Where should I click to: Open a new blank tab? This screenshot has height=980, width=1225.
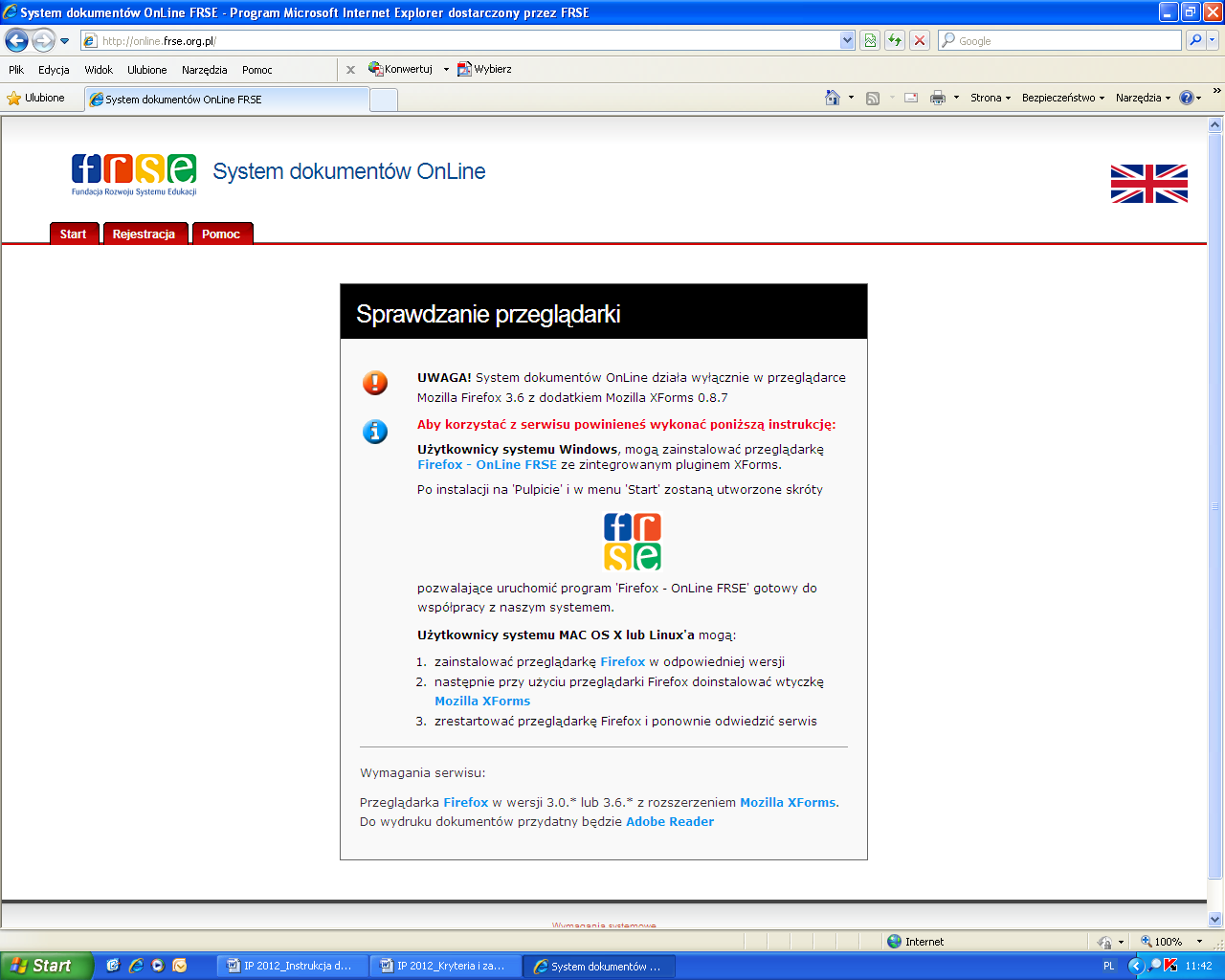click(384, 100)
